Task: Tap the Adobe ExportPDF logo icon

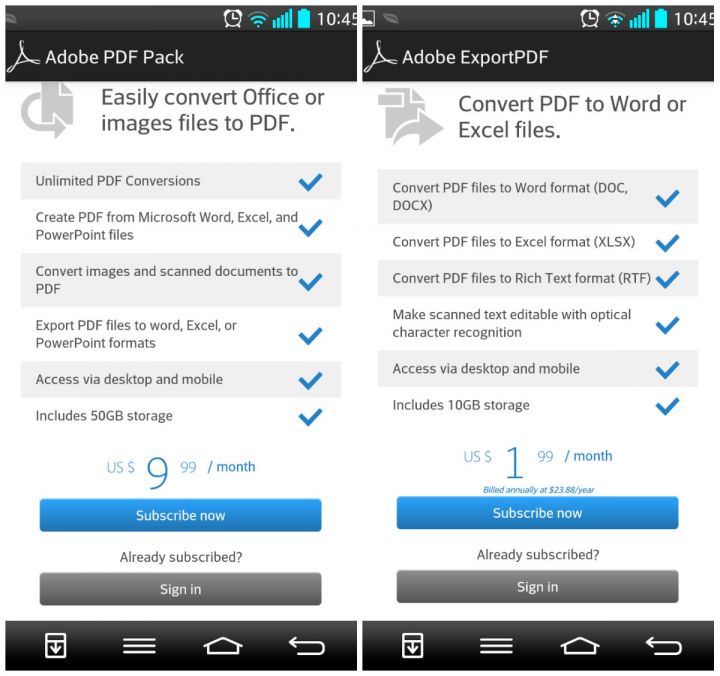Action: pos(380,57)
